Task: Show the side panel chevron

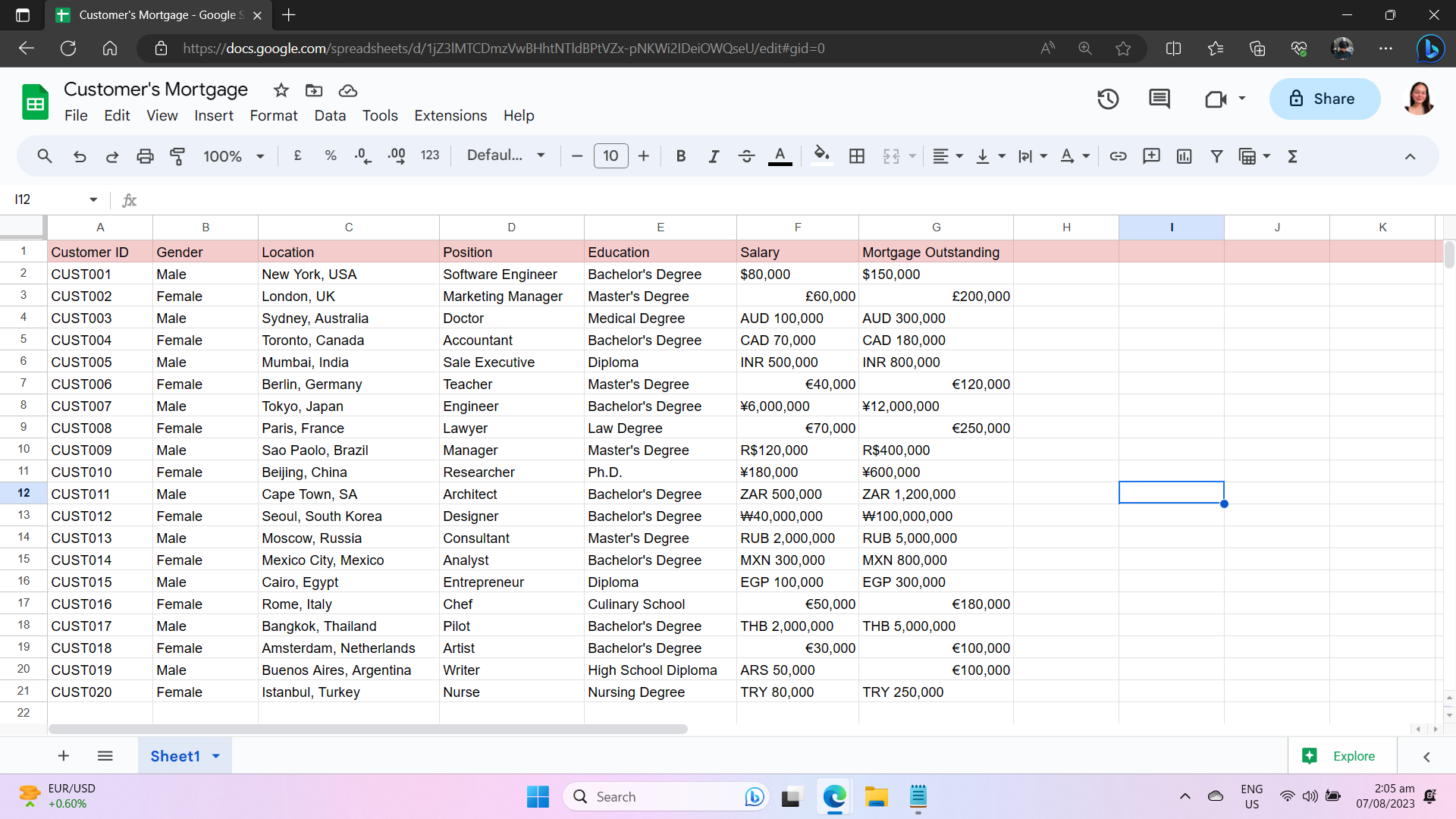Action: pos(1426,757)
